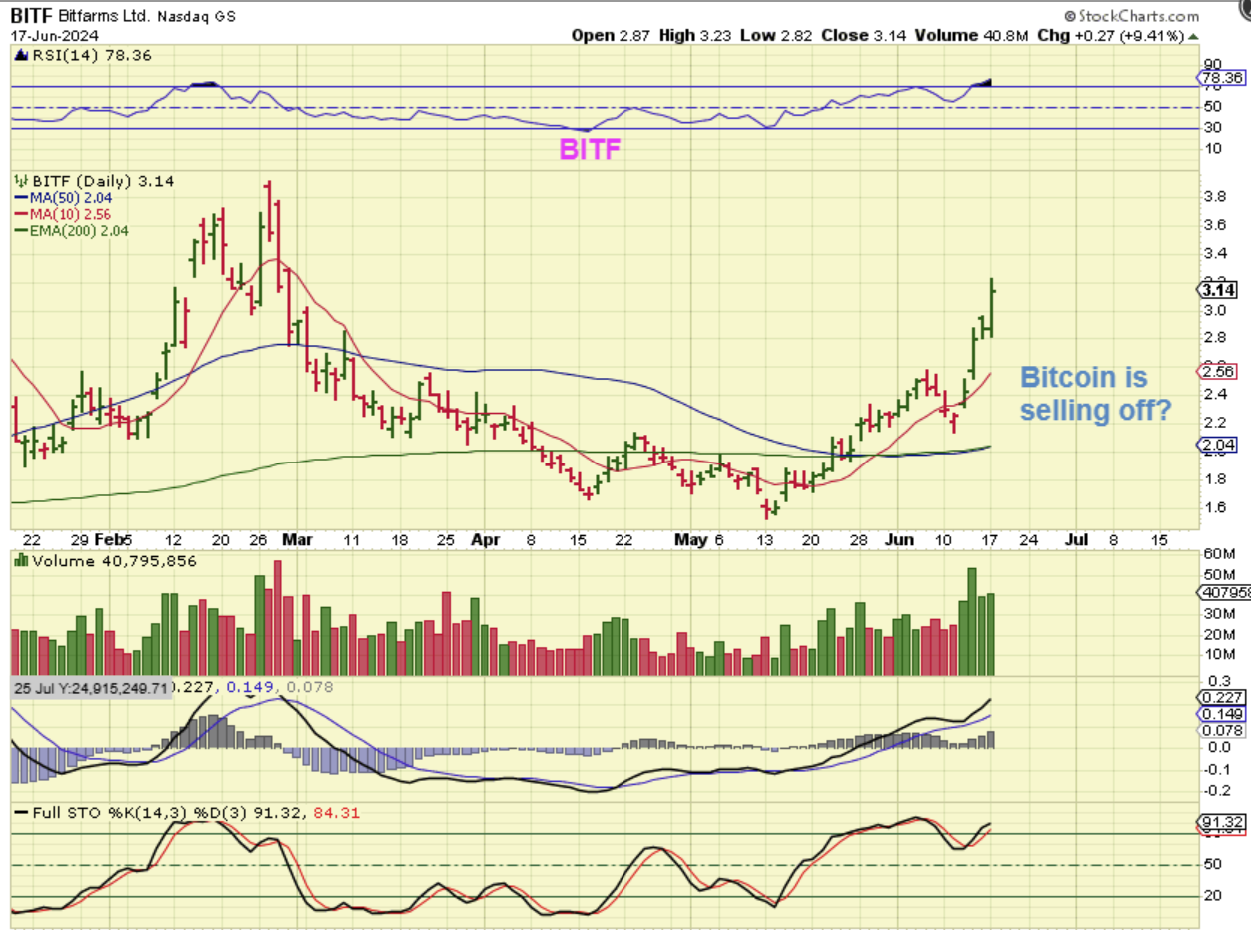Click the 'Bitcoin is selling off?' annotation
The height and width of the screenshot is (930, 1251).
[1097, 393]
